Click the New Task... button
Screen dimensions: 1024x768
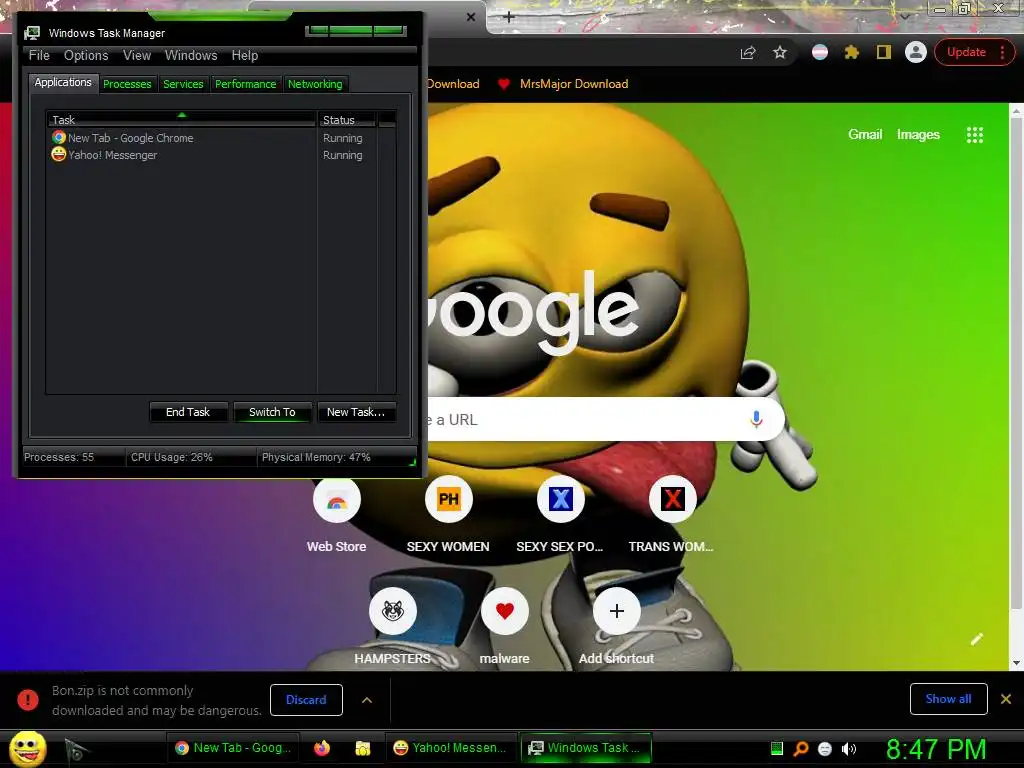pos(356,412)
